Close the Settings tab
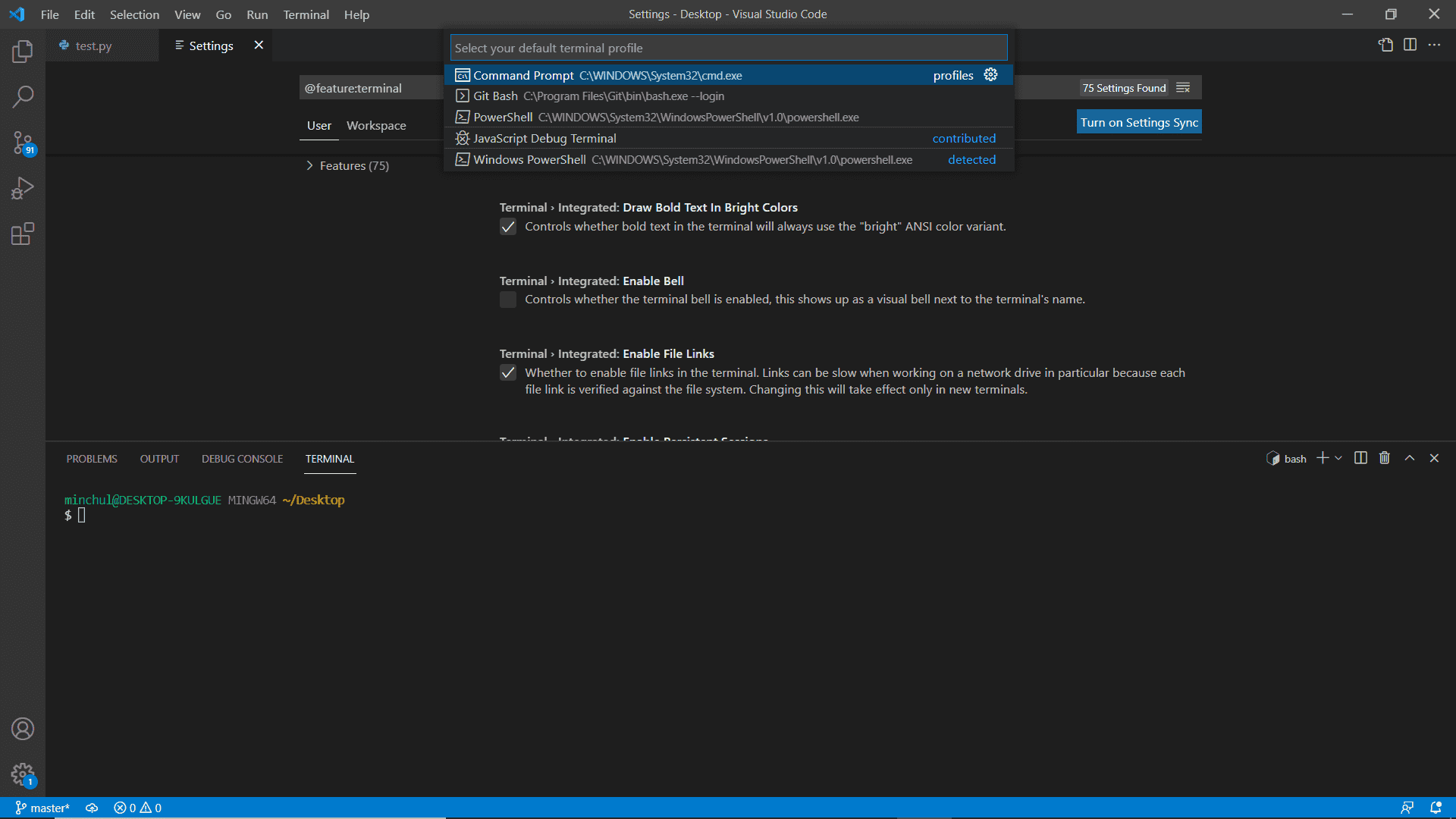Image resolution: width=1456 pixels, height=819 pixels. coord(259,45)
